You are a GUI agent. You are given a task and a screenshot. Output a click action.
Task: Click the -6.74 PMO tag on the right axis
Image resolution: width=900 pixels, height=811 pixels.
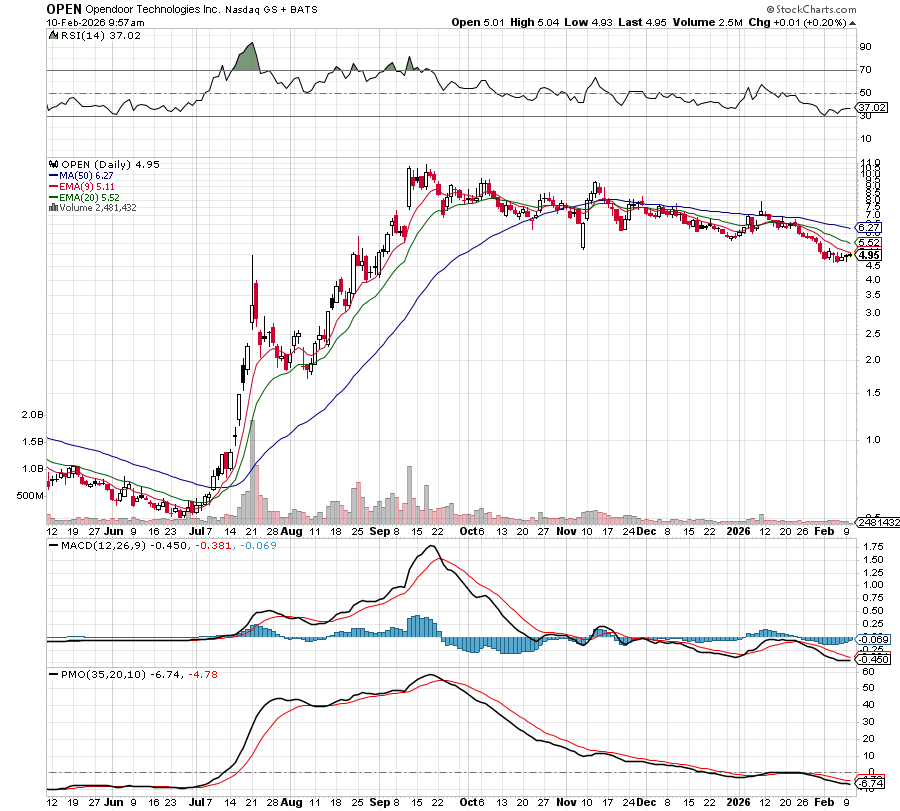[x=871, y=783]
